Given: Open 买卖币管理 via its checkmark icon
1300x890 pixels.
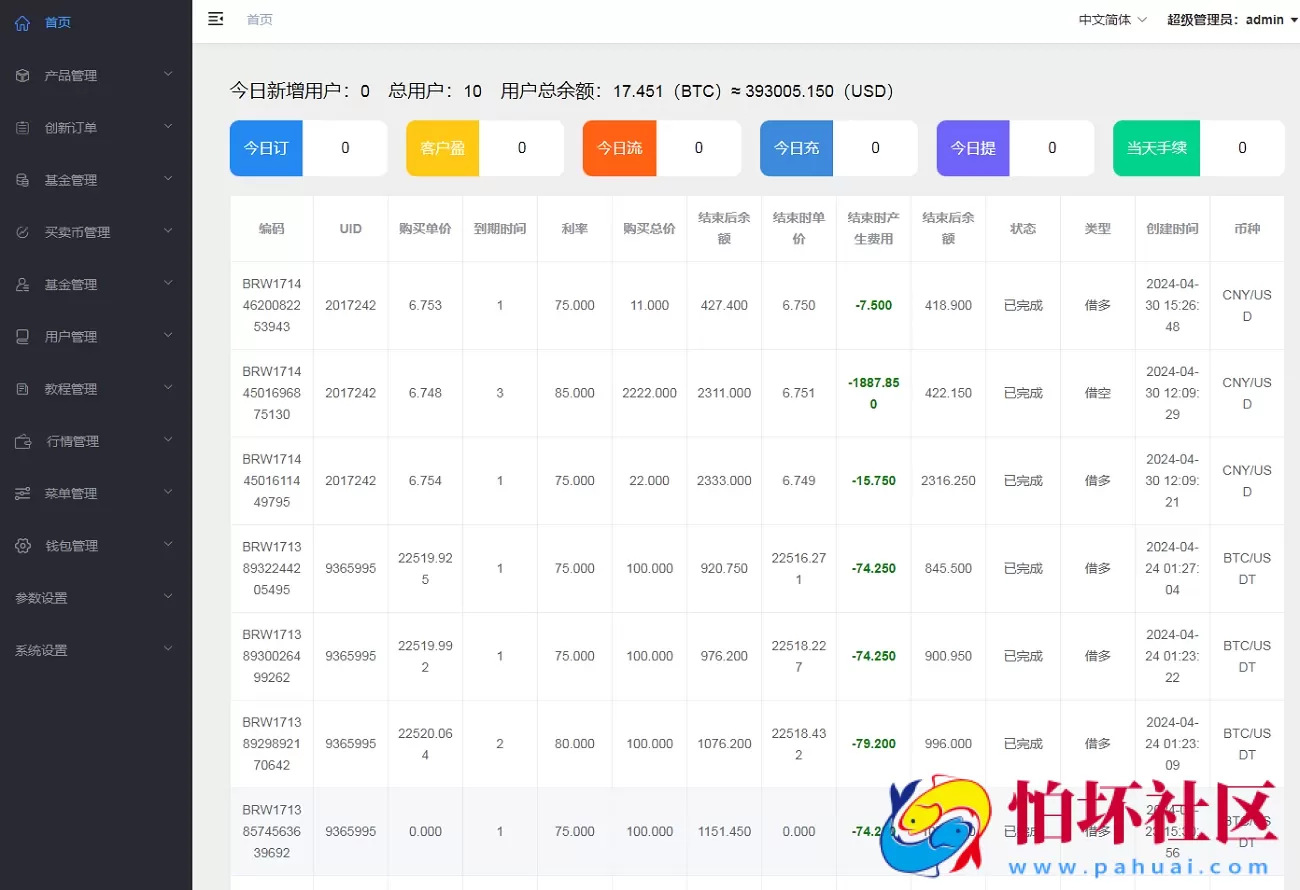Looking at the screenshot, I should (x=22, y=231).
